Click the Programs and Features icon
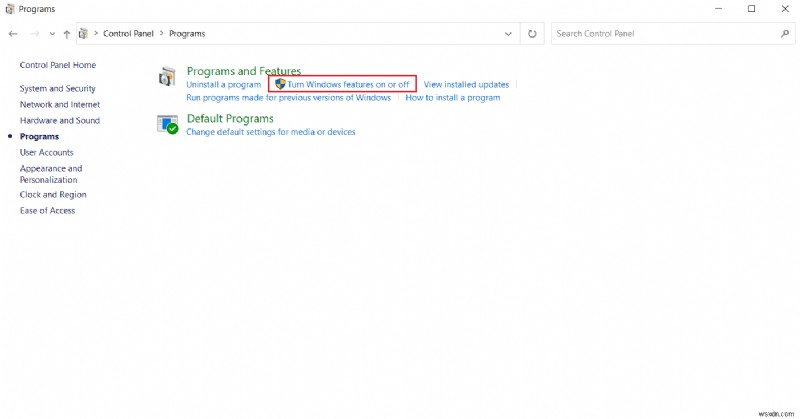This screenshot has height=419, width=800. (167, 77)
